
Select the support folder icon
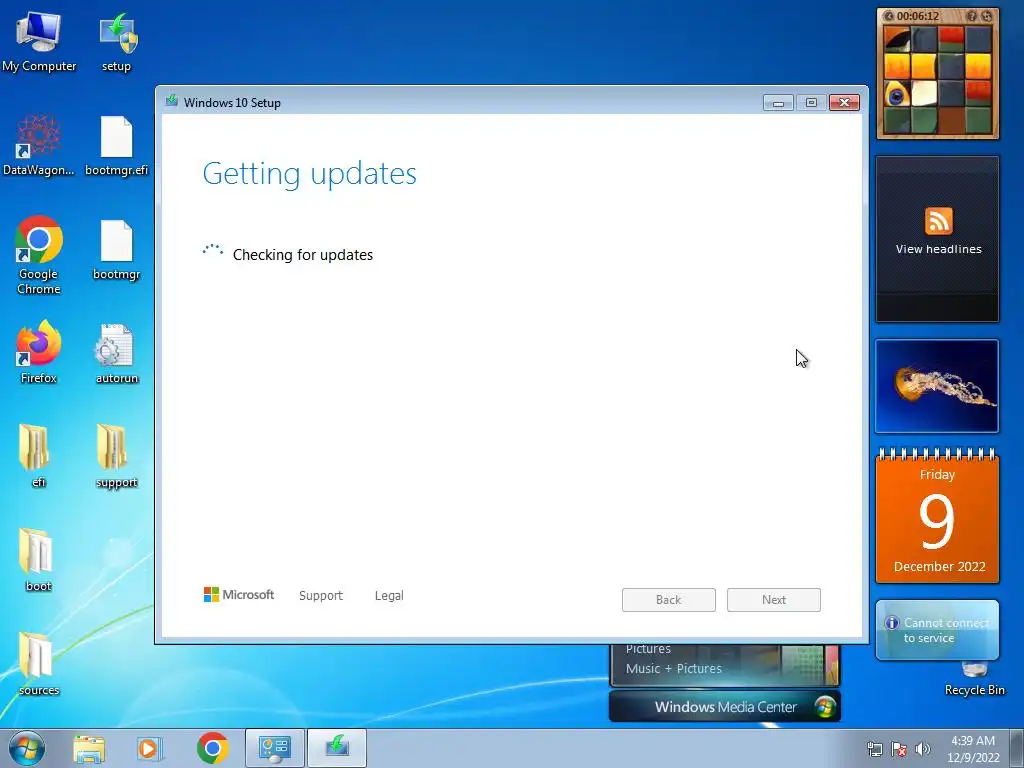click(x=116, y=456)
